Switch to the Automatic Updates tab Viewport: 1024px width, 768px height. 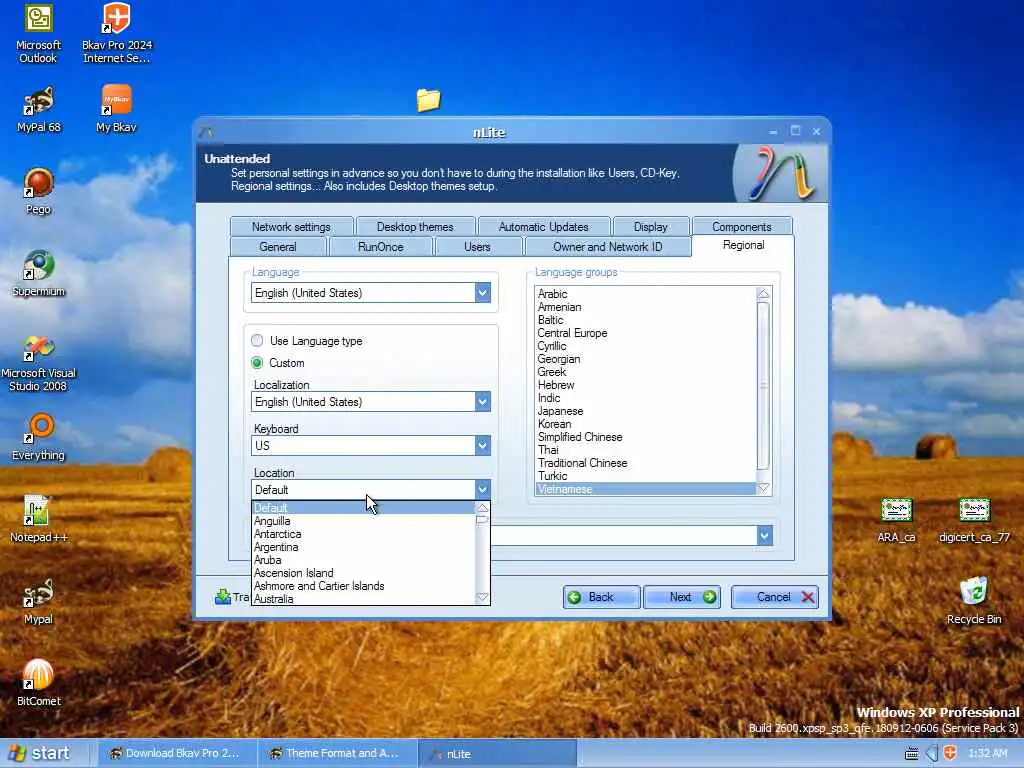(x=543, y=227)
